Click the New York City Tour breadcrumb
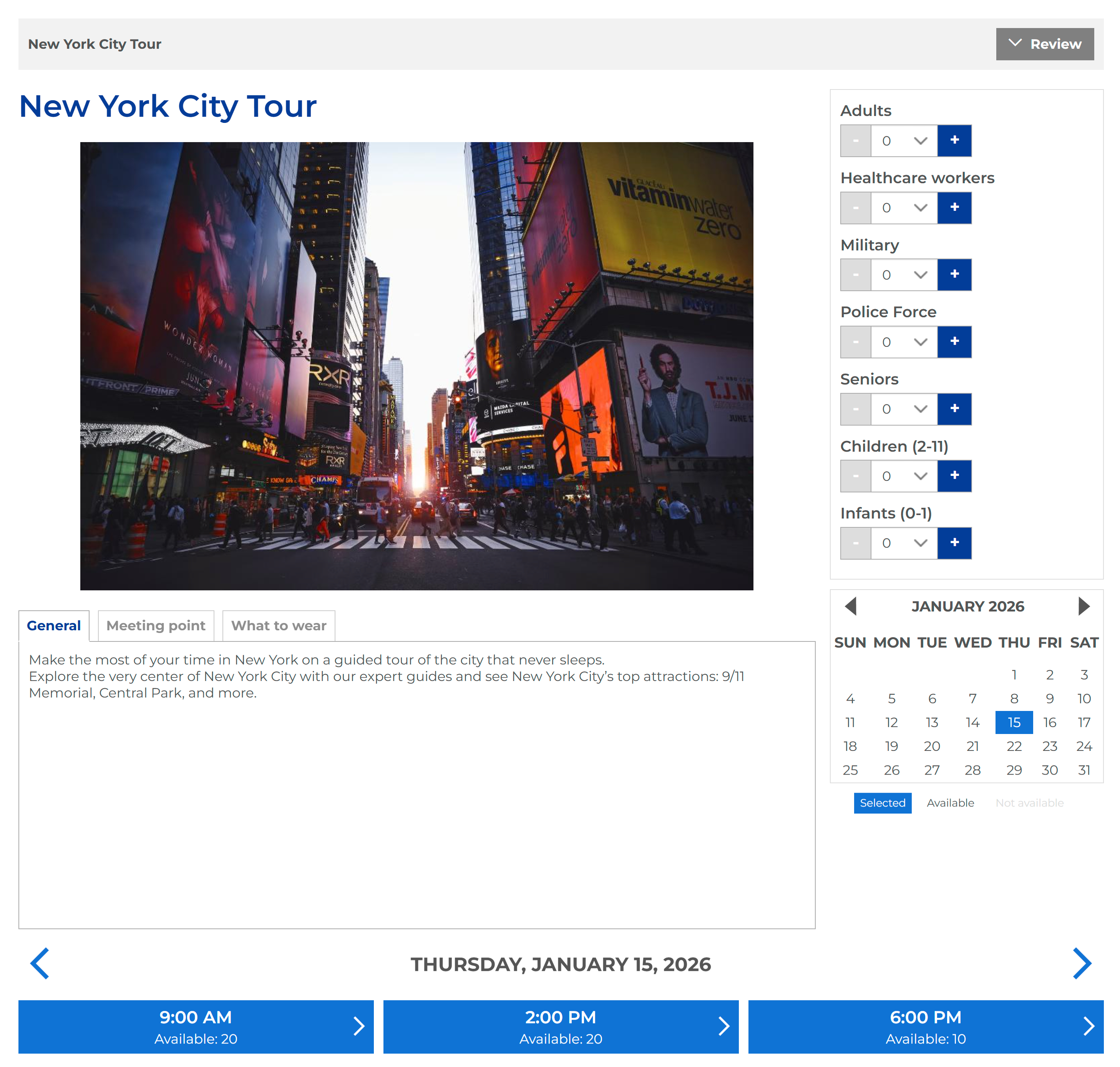The height and width of the screenshot is (1067, 1120). tap(95, 44)
